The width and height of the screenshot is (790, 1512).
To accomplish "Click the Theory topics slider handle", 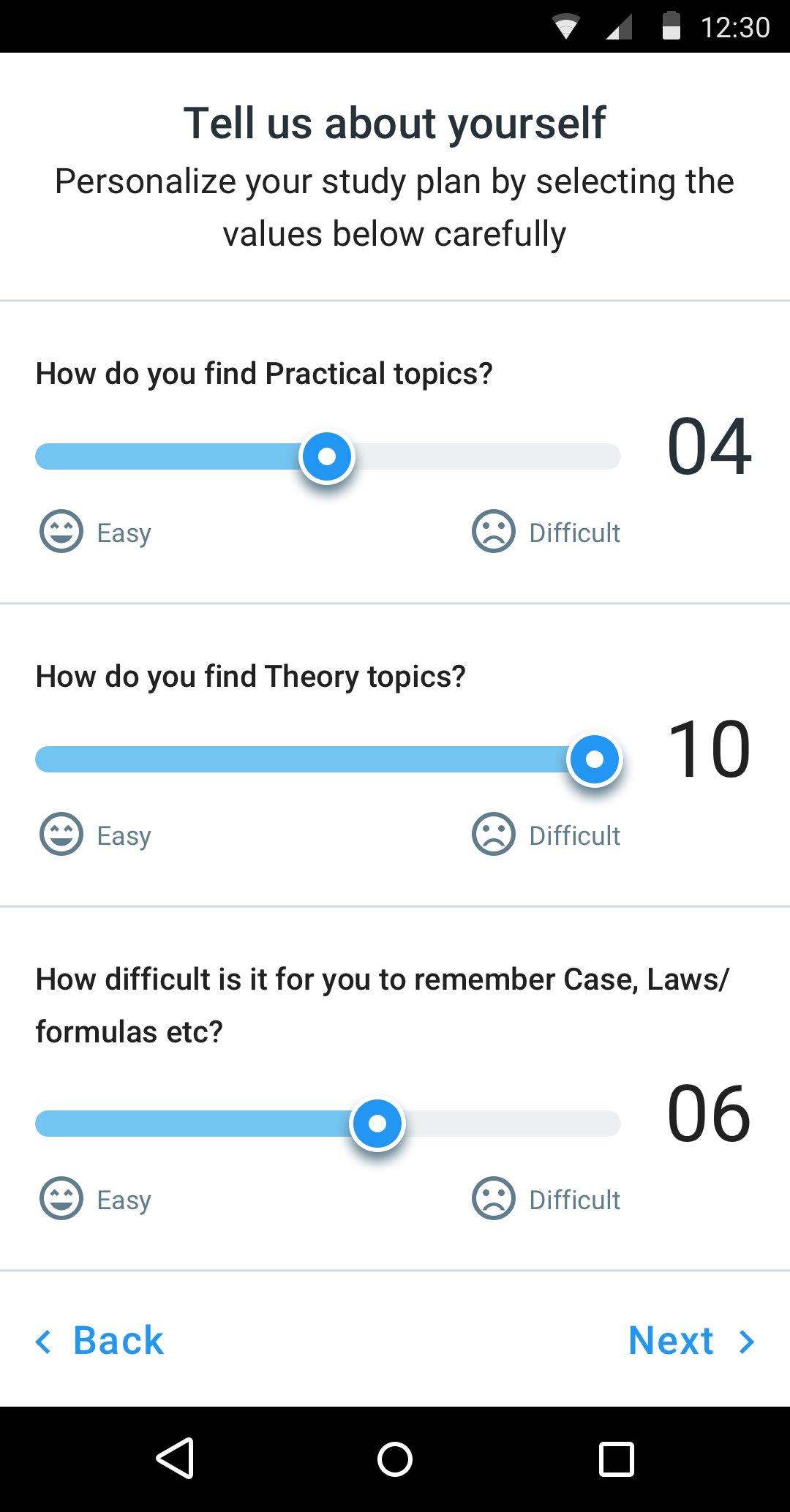I will (x=595, y=759).
